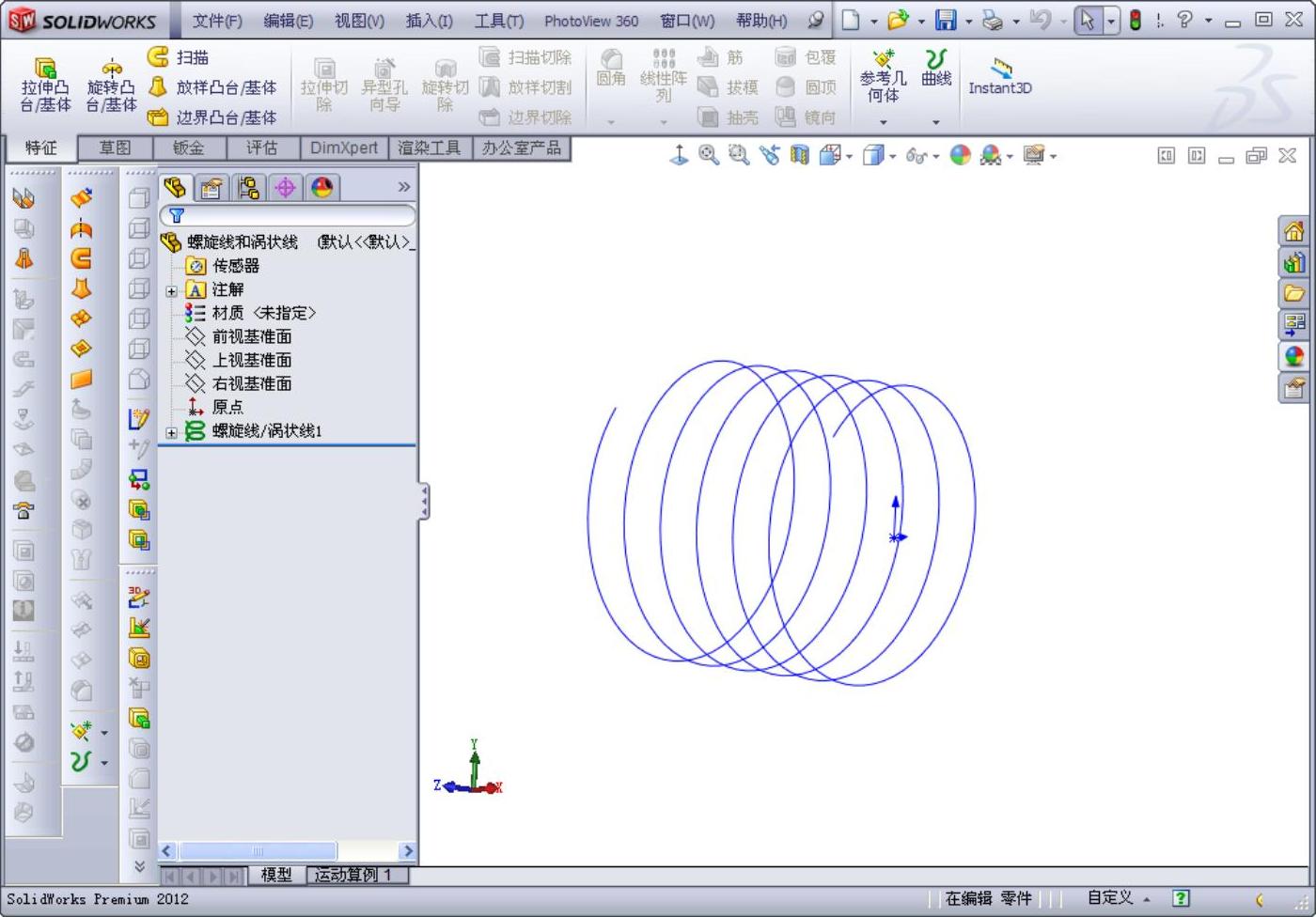The image size is (1316, 917).
Task: Click the Rebuild traffic light icon
Action: click(x=1136, y=20)
